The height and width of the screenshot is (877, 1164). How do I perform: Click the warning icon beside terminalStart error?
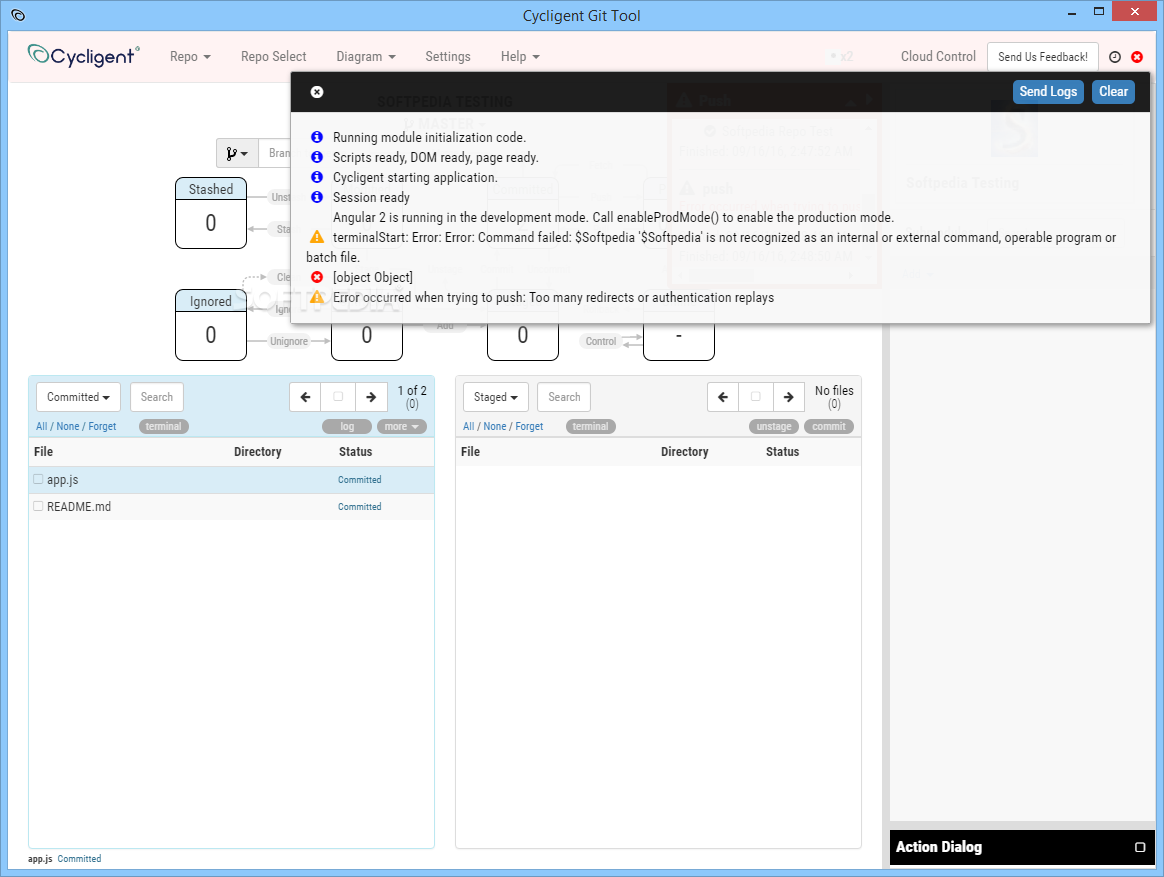click(317, 237)
